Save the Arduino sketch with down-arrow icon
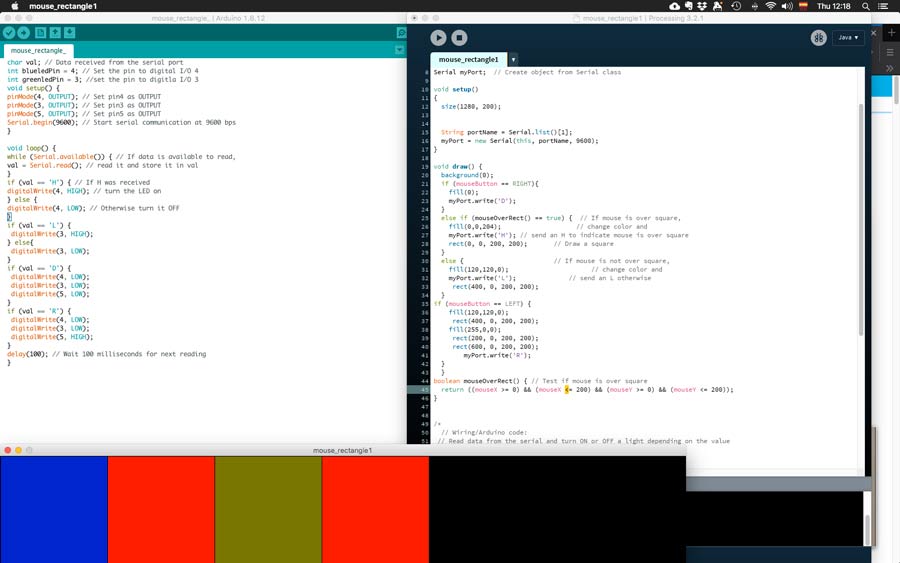Viewport: 900px width, 563px height. point(70,33)
